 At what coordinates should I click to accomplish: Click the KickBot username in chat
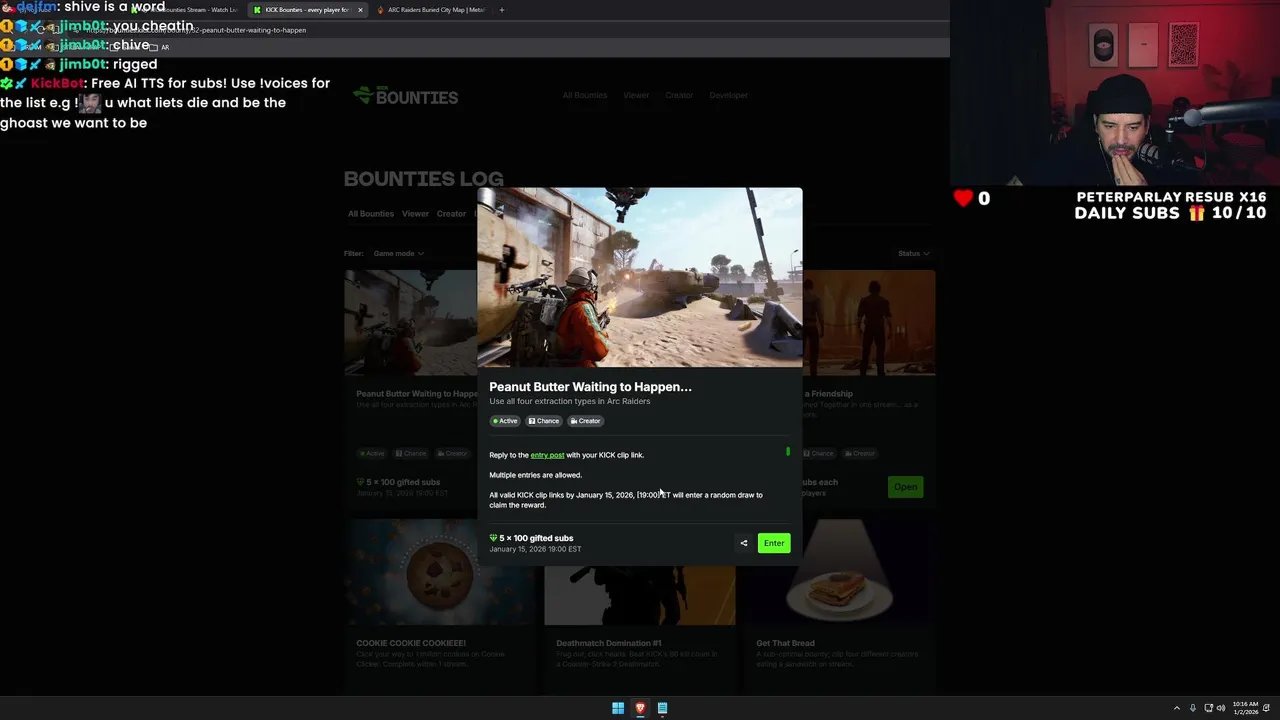(57, 83)
